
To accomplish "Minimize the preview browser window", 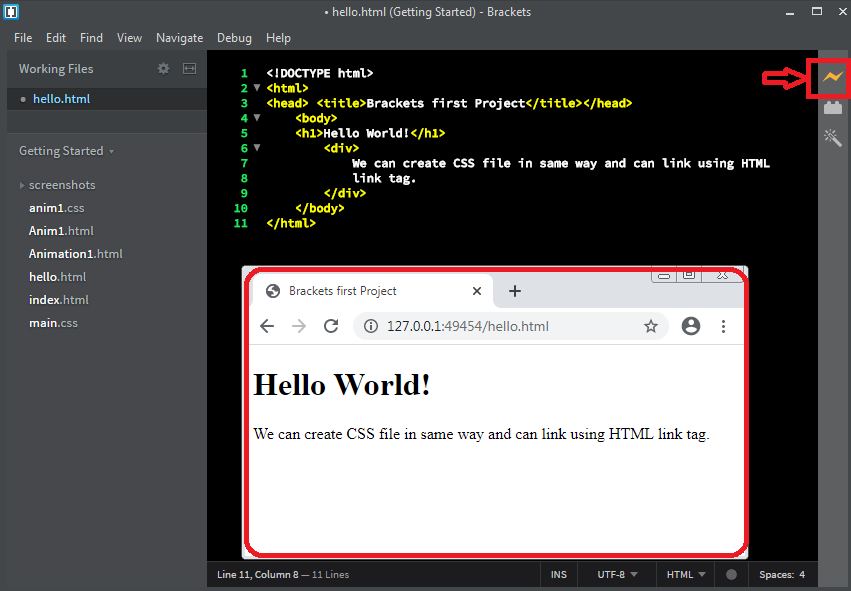I will click(x=664, y=276).
